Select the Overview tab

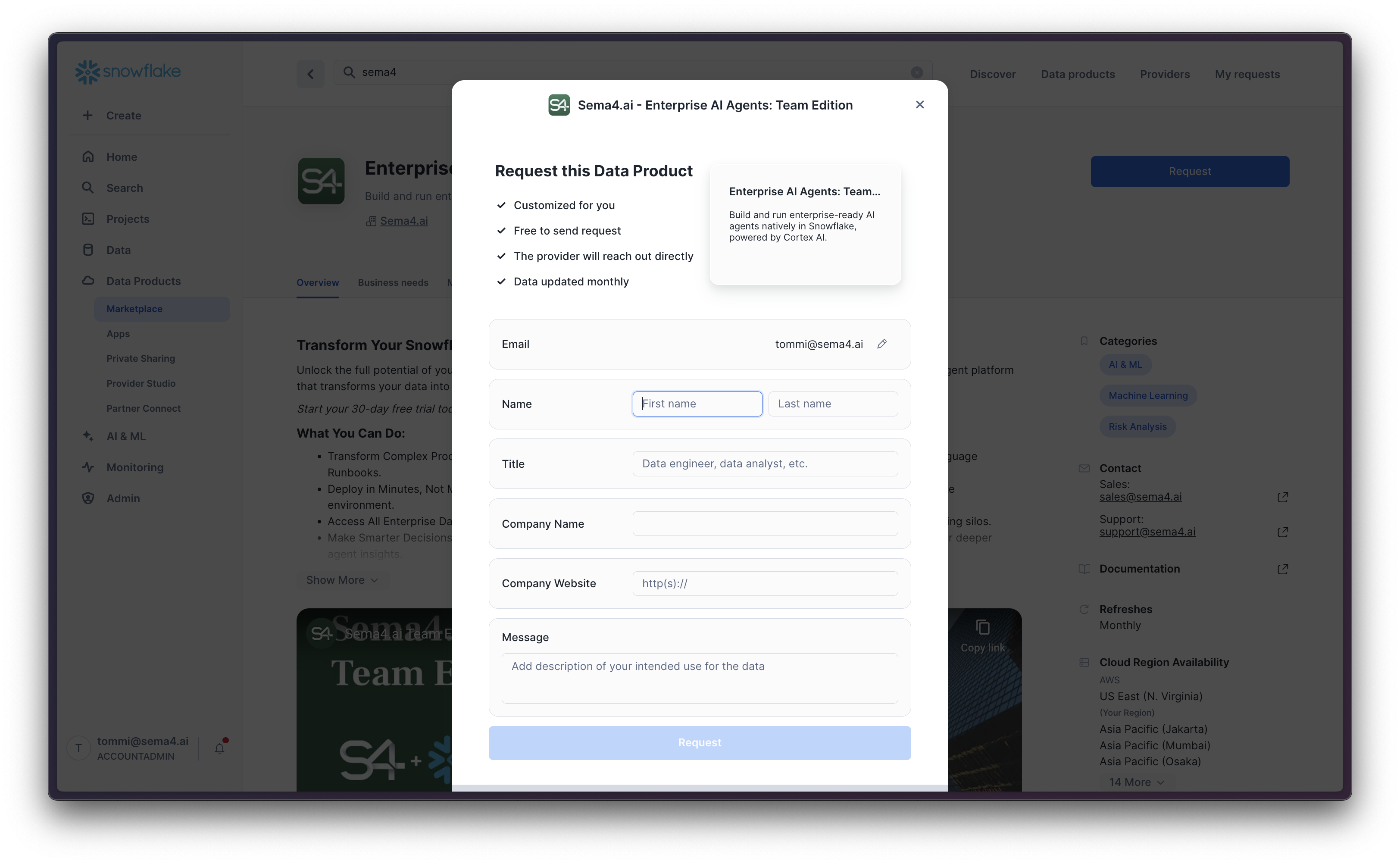[x=318, y=282]
